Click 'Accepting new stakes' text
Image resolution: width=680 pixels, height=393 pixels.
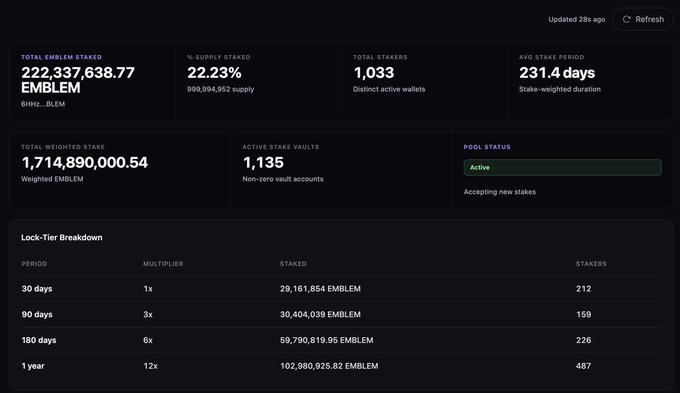pos(500,192)
